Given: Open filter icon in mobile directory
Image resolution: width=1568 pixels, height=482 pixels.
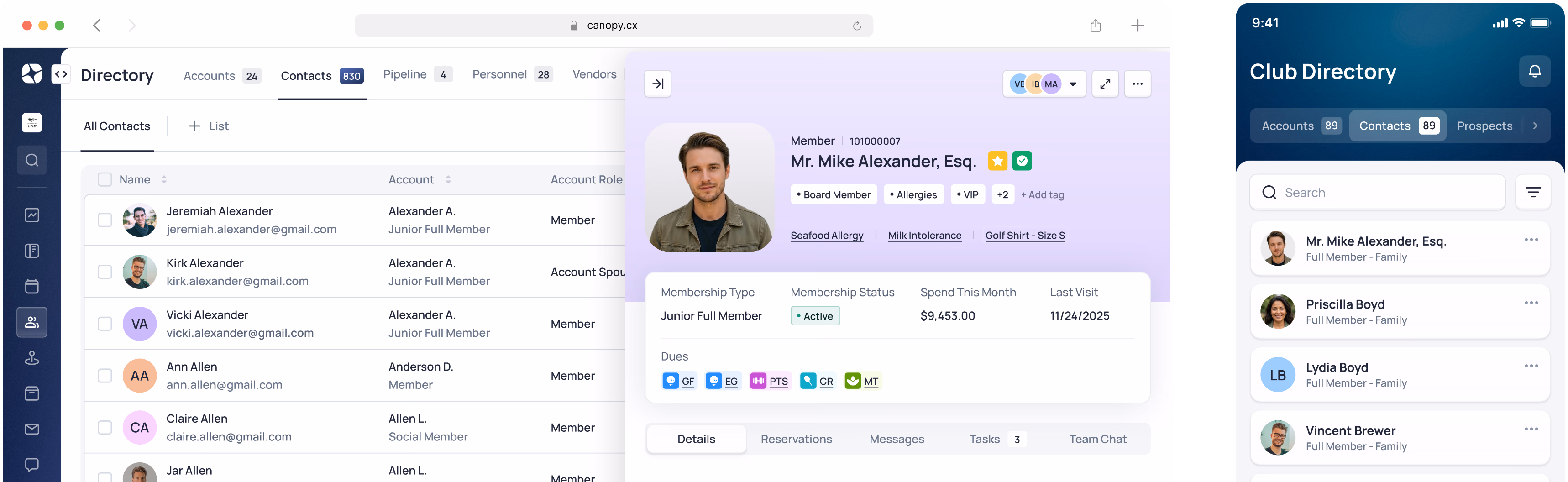Looking at the screenshot, I should tap(1533, 192).
